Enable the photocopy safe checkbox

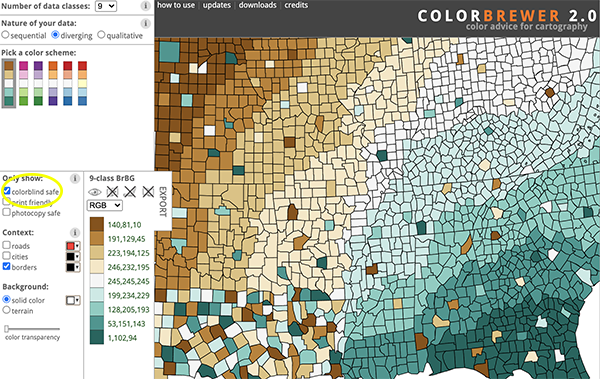(x=7, y=212)
